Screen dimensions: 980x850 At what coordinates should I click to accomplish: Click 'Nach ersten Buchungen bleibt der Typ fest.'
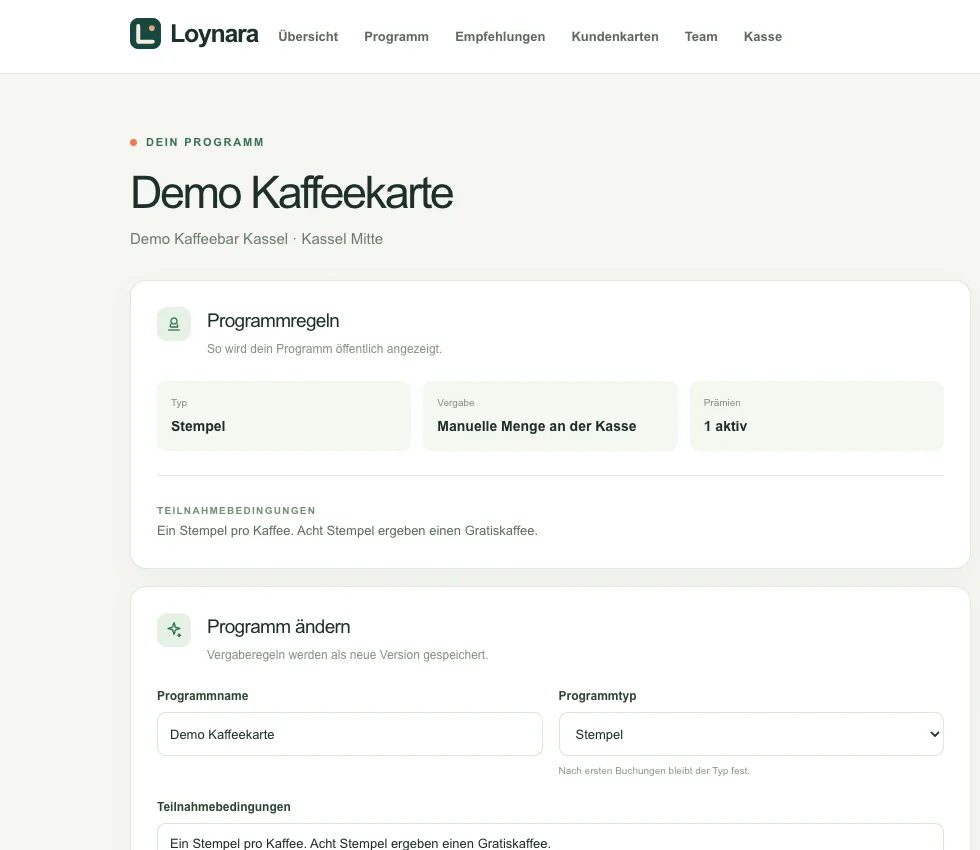point(654,771)
